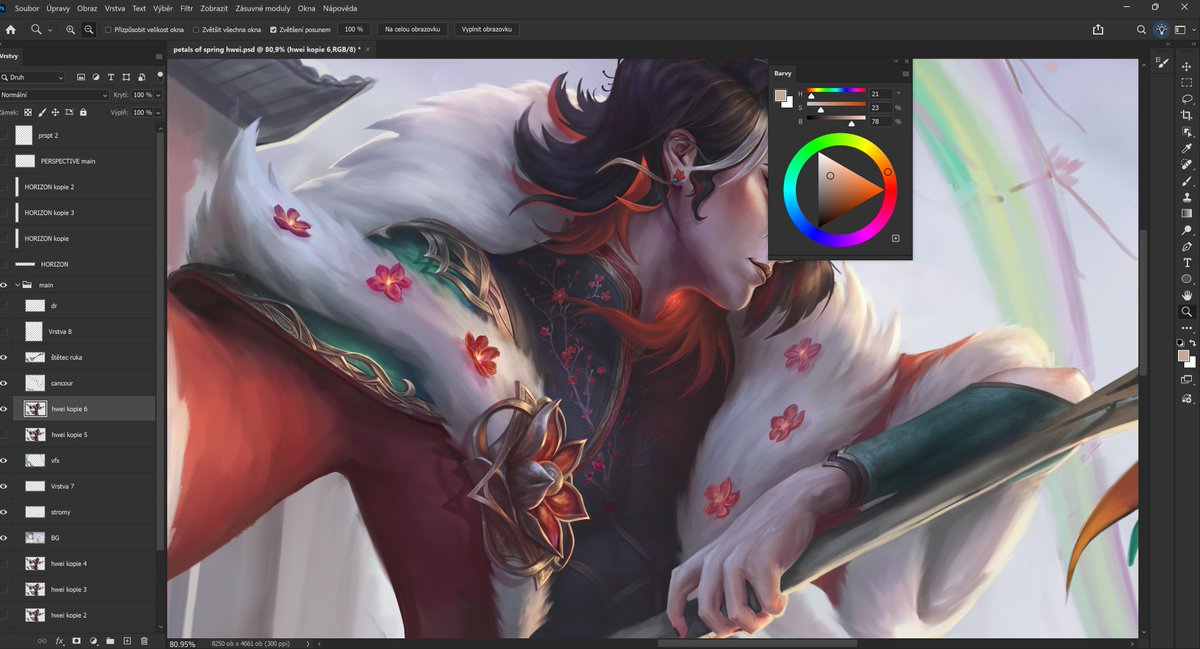Screen dimensions: 1200x649
Task: Create a new layer with plus icon
Action: (127, 640)
